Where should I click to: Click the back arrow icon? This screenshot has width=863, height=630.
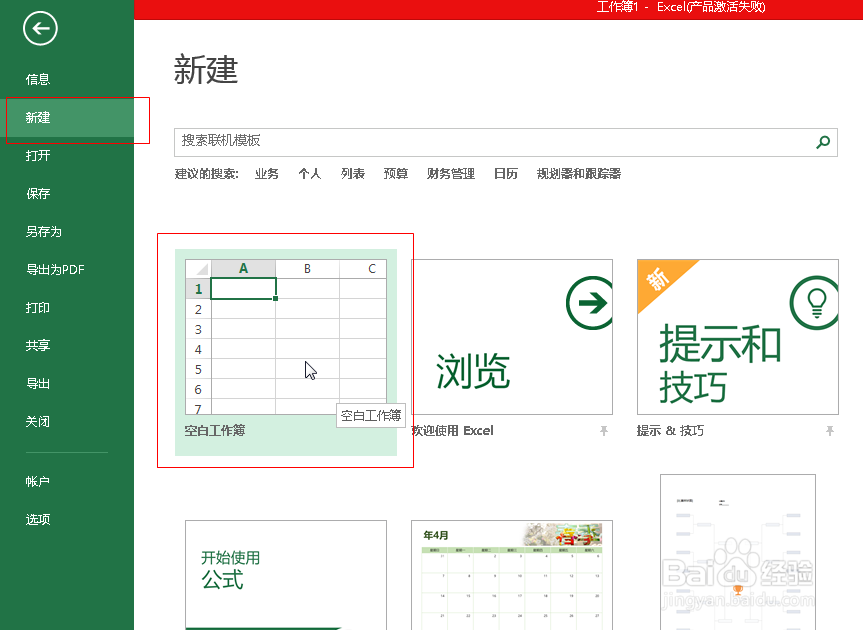(40, 28)
